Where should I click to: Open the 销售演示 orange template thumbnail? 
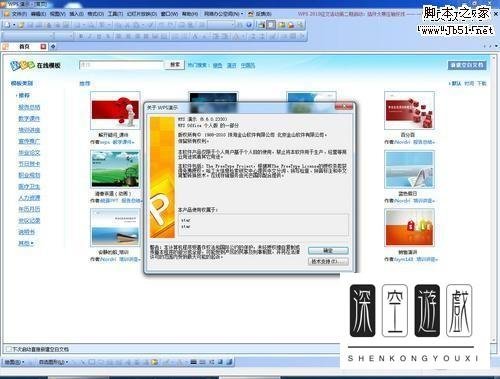[x=409, y=228]
